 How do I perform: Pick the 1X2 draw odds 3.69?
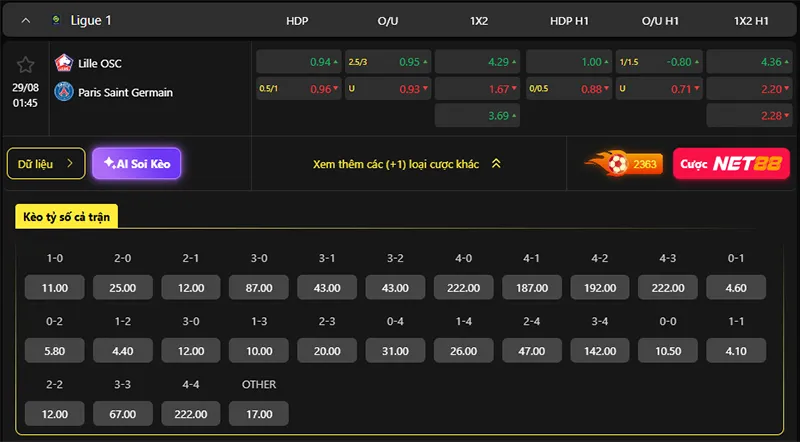[477, 116]
